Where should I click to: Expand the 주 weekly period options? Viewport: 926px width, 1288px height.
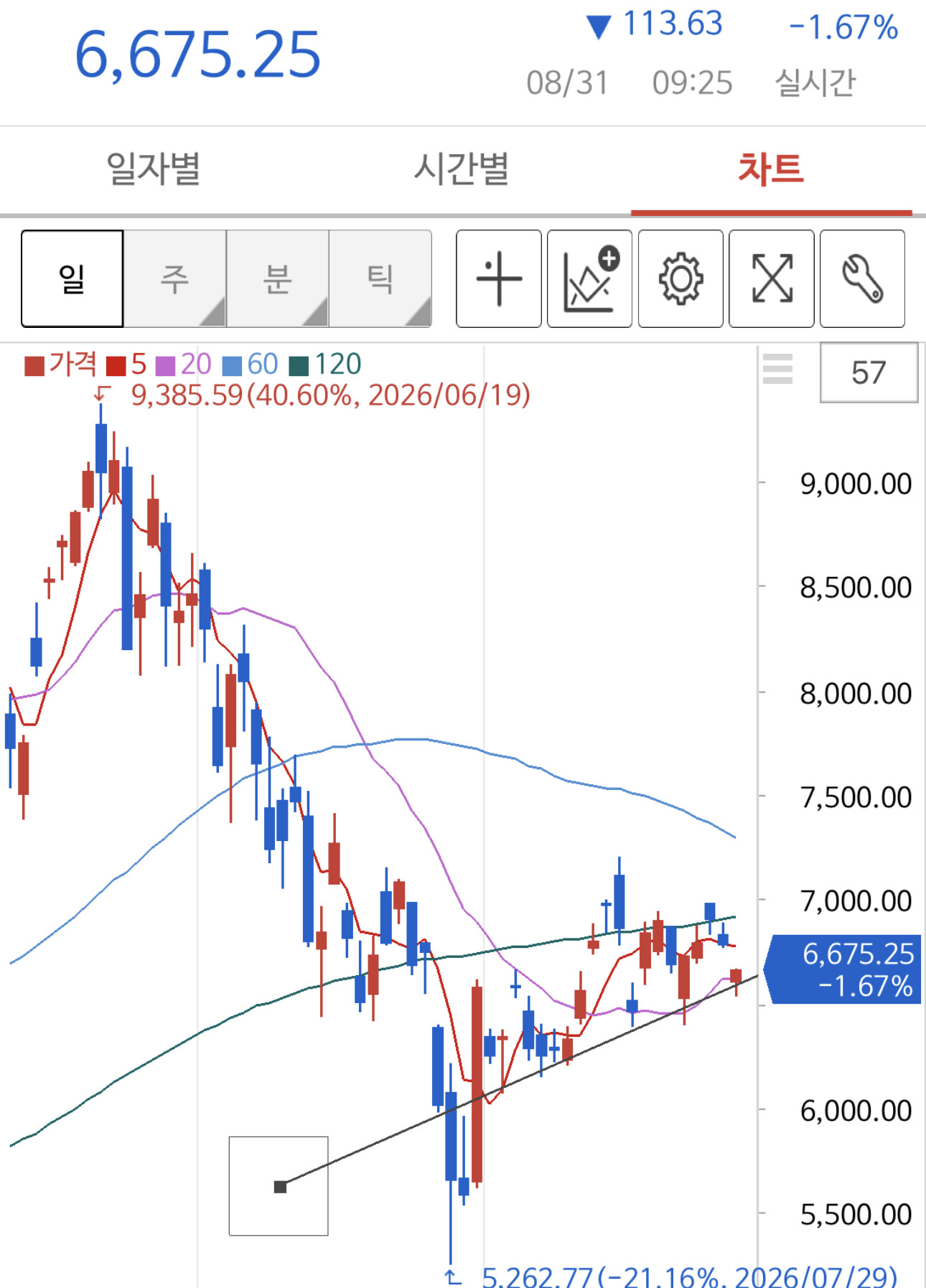pyautogui.click(x=175, y=278)
